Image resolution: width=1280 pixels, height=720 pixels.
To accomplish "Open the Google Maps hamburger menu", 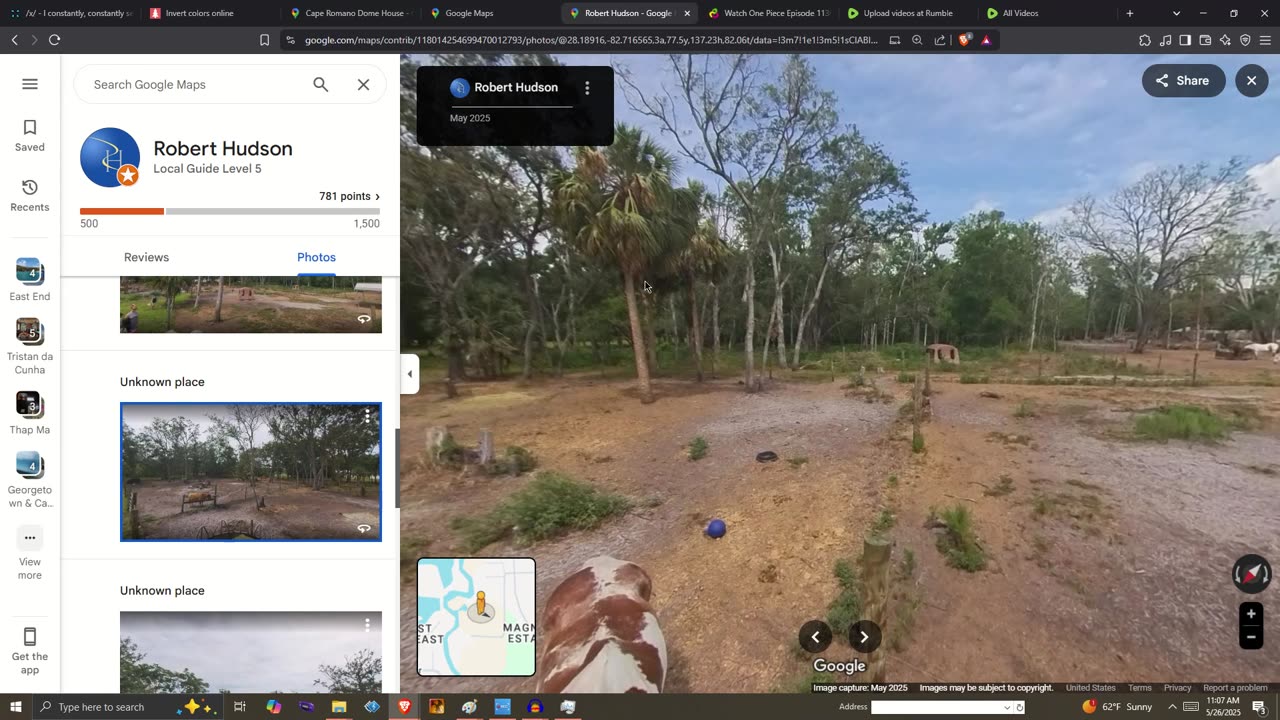I will pos(30,84).
